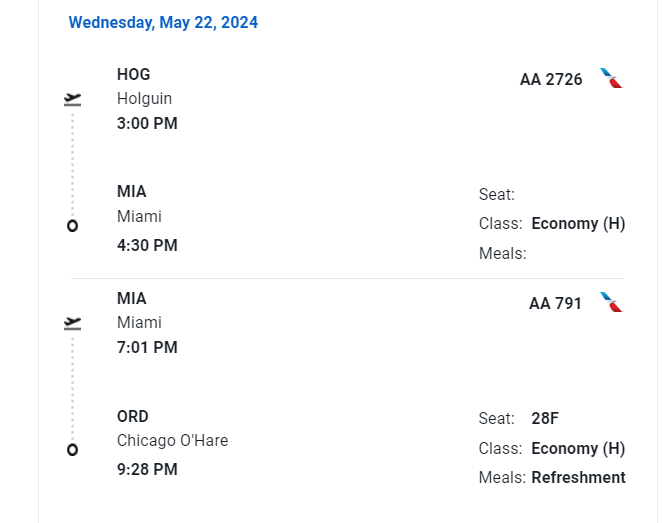Click the takeoff plane icon next to Miami 7:01 PM
Image resolution: width=666 pixels, height=523 pixels.
(73, 323)
